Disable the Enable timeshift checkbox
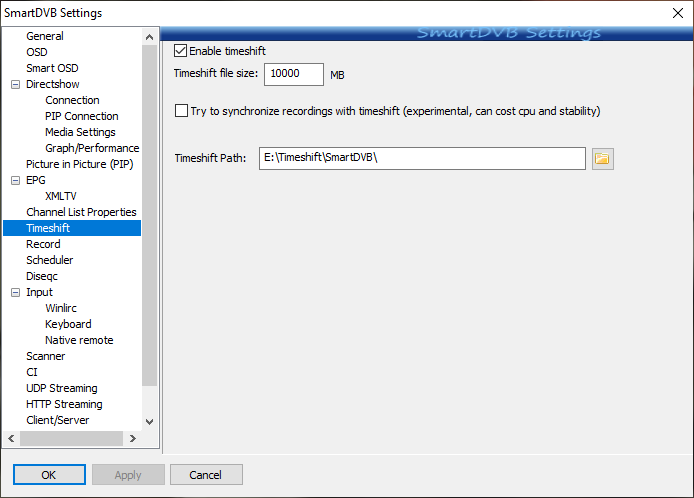This screenshot has width=694, height=498. 180,50
